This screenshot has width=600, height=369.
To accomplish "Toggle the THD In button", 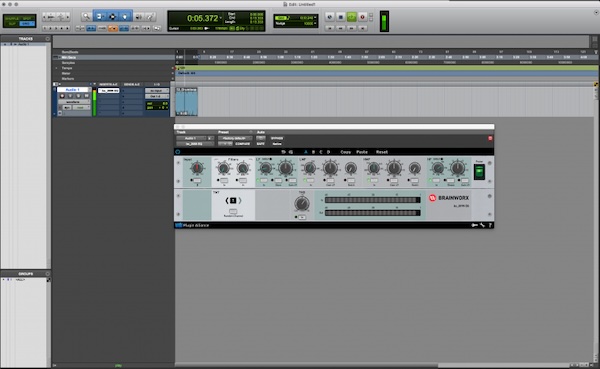I will click(302, 217).
